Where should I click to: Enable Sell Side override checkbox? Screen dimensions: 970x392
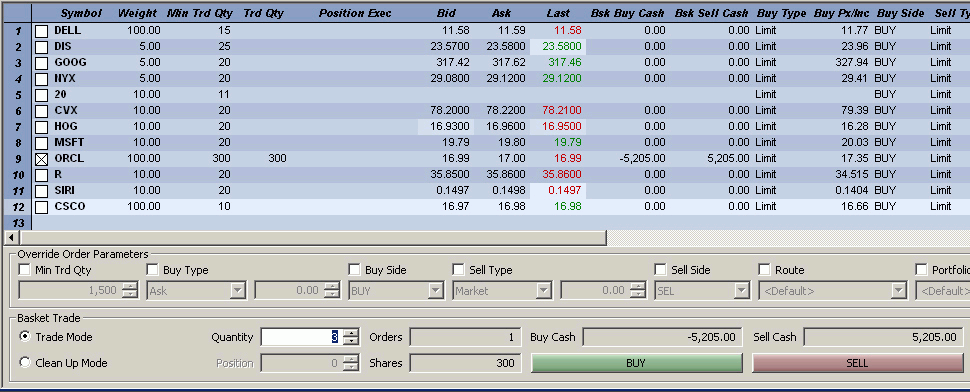661,270
